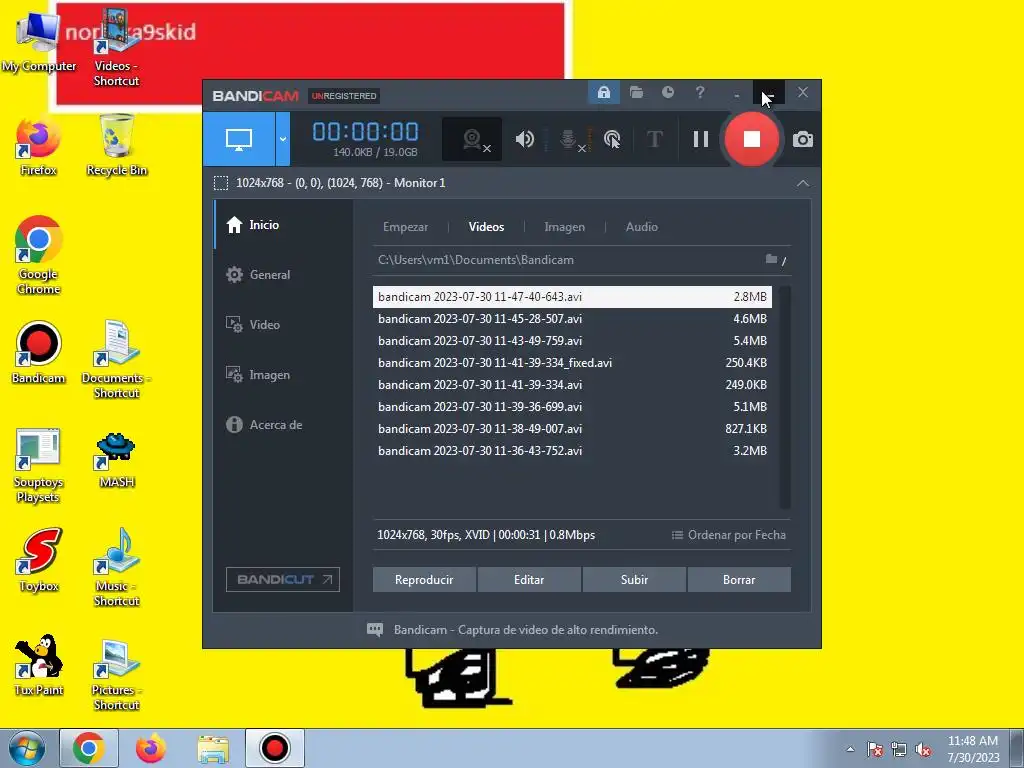The image size is (1024, 768).
Task: Open Firefox desktop shortcut
Action: [x=38, y=146]
